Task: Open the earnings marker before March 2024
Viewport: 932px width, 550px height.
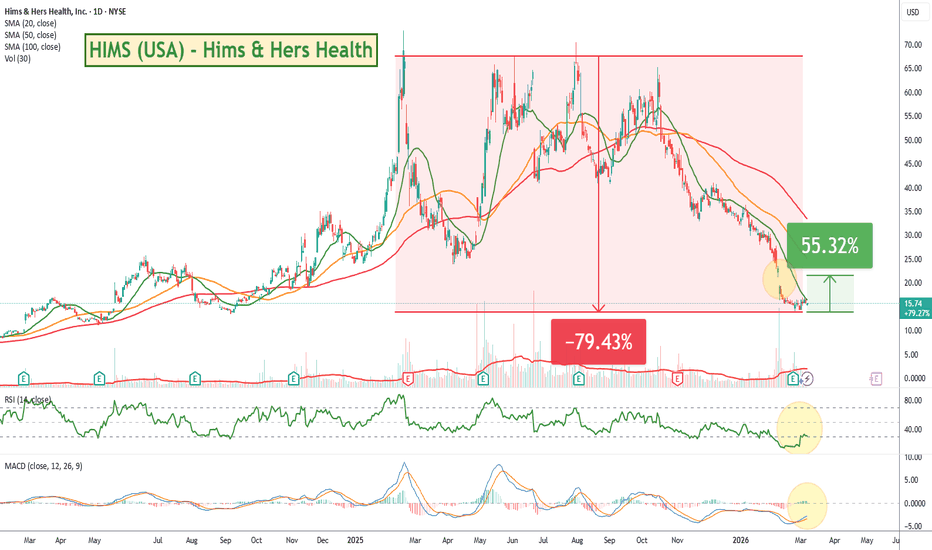Action: [x=23, y=378]
